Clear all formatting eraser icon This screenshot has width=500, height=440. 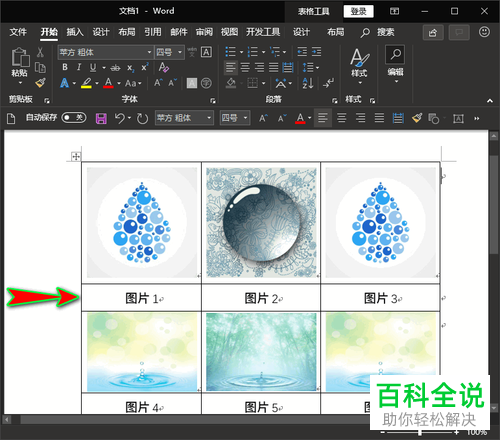(x=164, y=67)
